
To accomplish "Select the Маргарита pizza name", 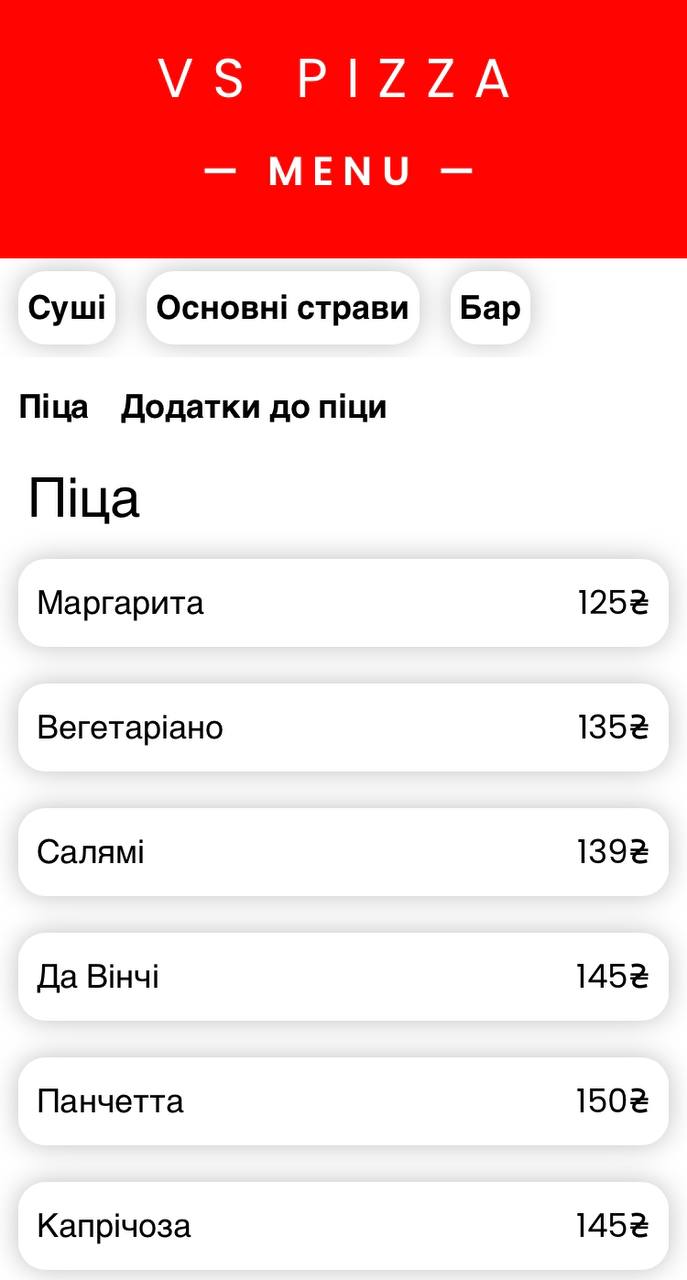I will click(x=120, y=603).
